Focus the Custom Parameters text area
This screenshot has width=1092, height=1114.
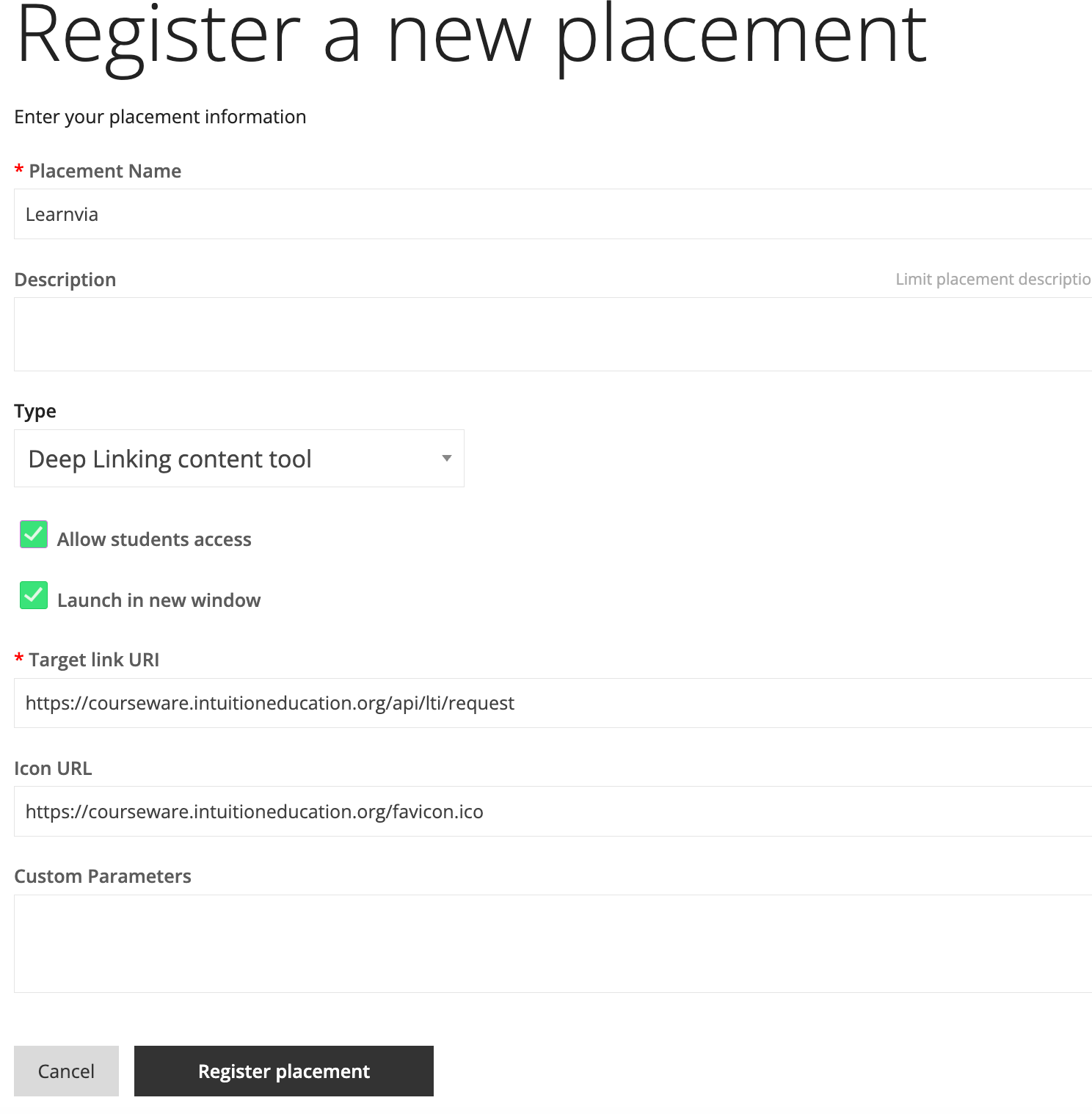click(553, 944)
